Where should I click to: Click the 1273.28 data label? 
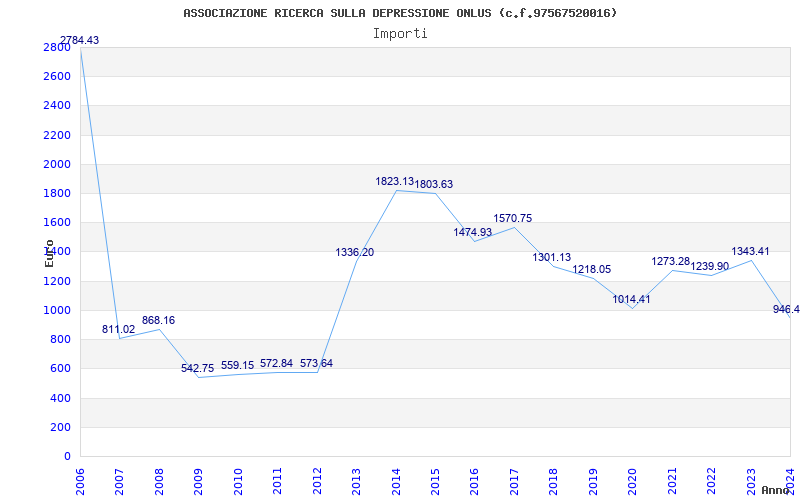[671, 261]
